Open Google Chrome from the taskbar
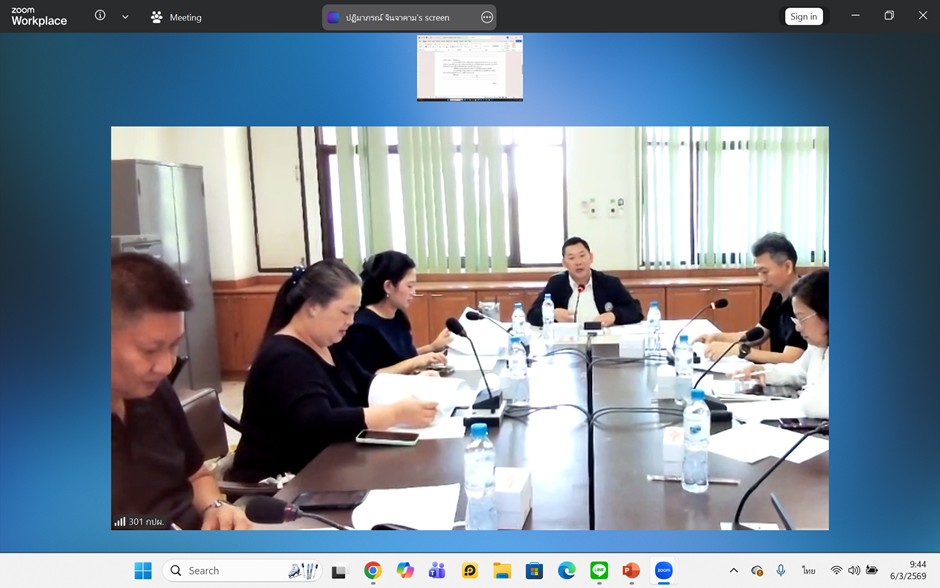This screenshot has height=588, width=940. click(x=372, y=570)
